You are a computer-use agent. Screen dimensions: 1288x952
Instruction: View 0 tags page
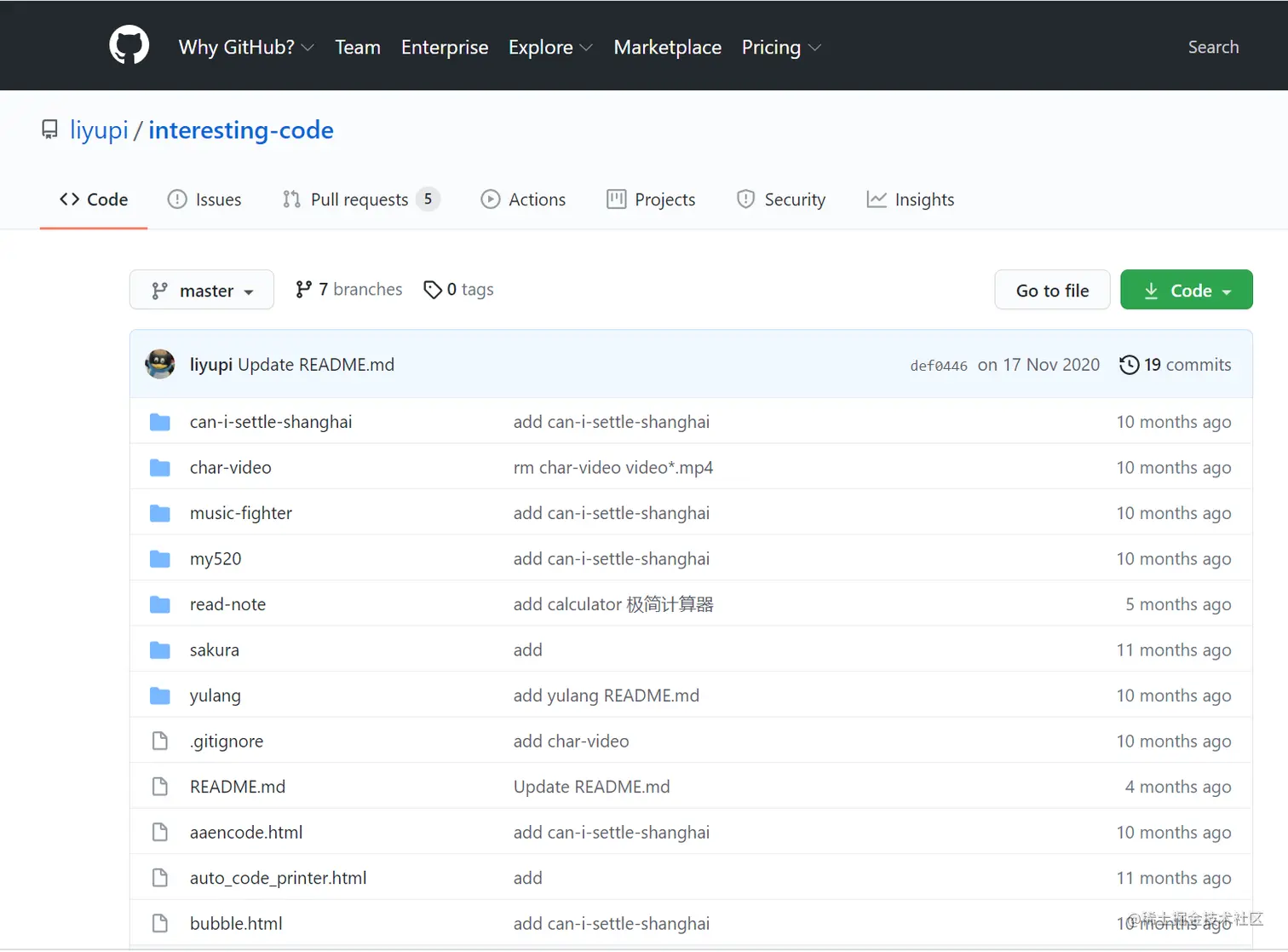(x=458, y=290)
